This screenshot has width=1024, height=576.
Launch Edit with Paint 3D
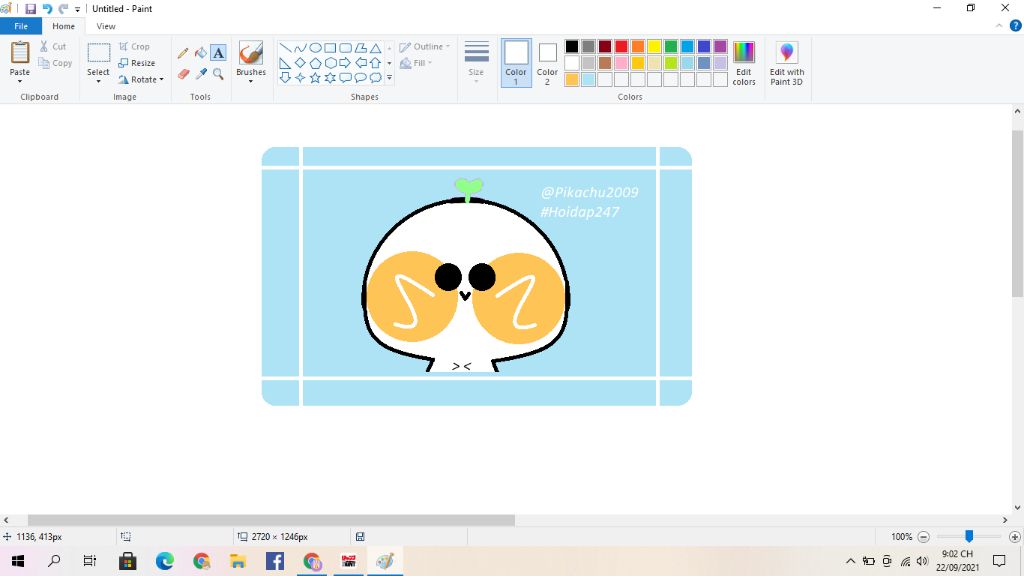(787, 63)
